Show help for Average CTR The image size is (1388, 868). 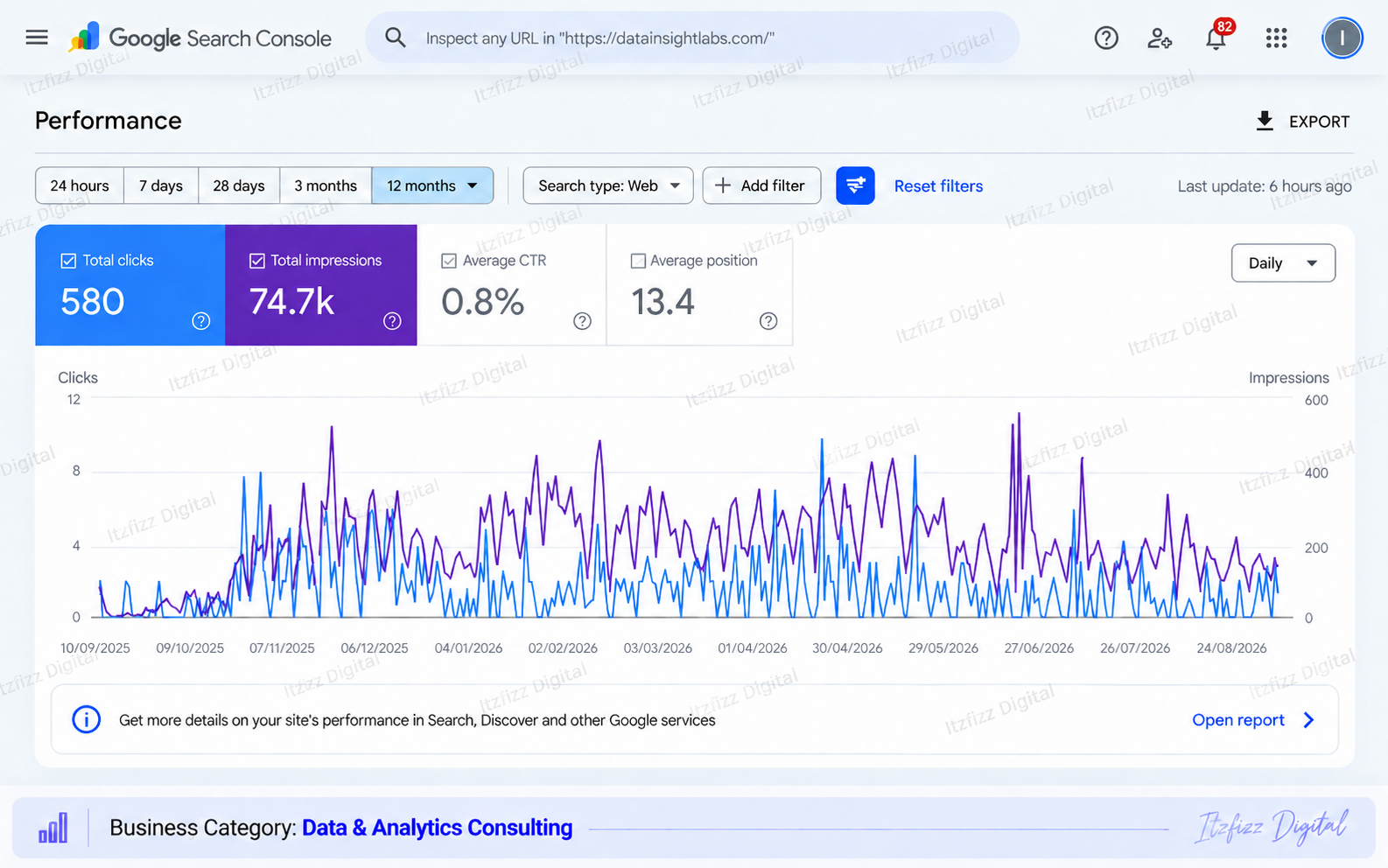(582, 321)
